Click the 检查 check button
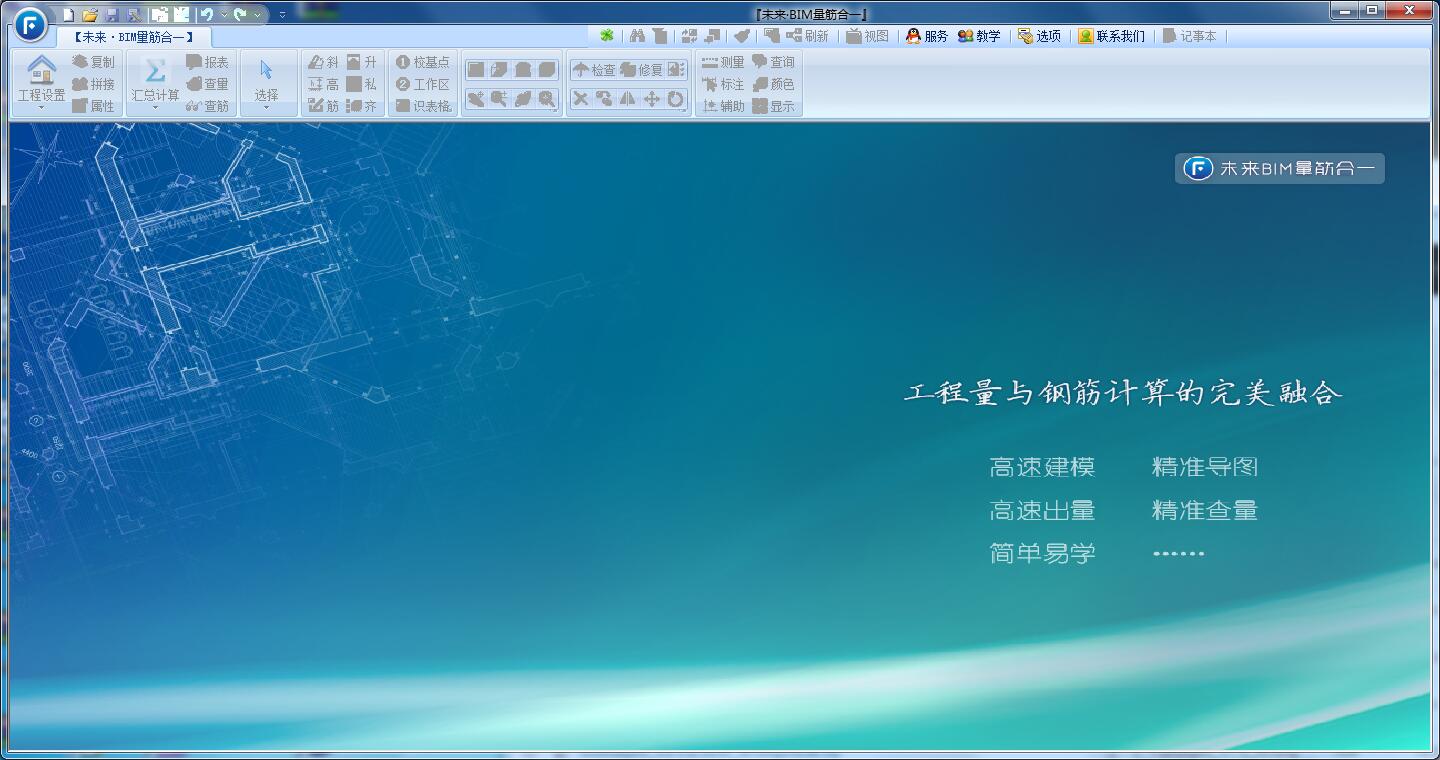The width and height of the screenshot is (1440, 760). (x=594, y=70)
